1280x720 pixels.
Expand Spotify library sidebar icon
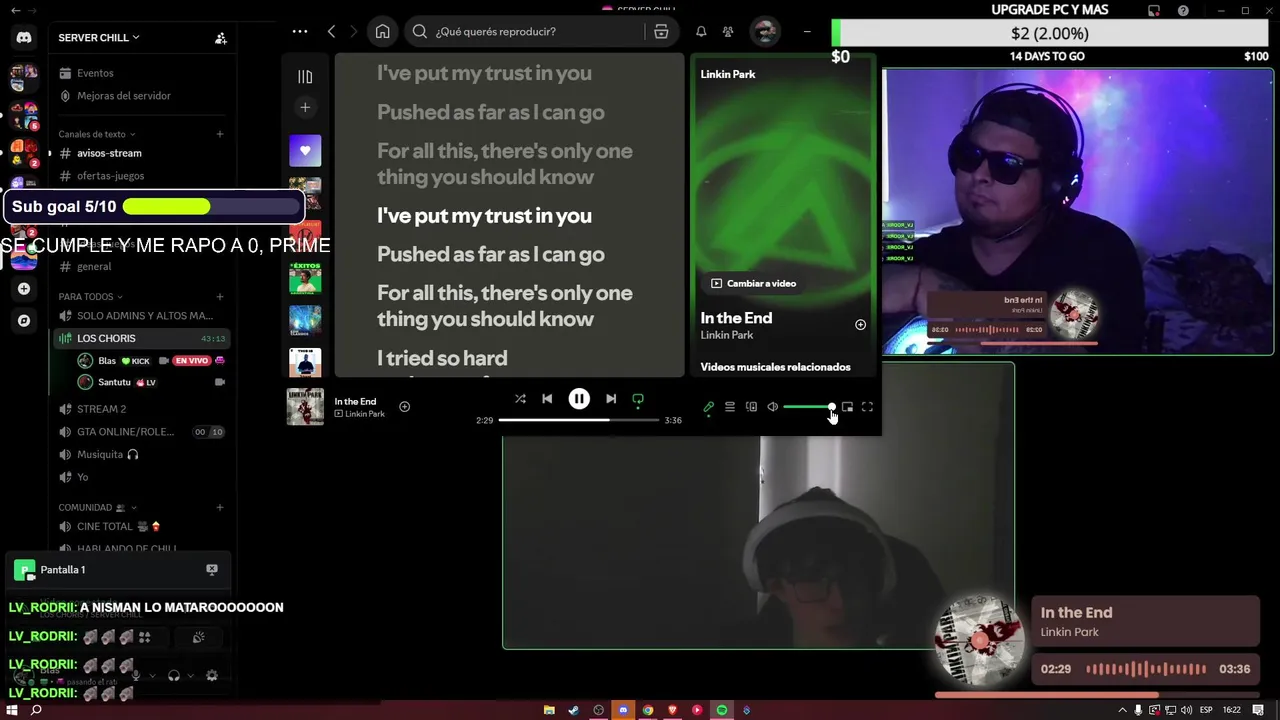coord(305,77)
